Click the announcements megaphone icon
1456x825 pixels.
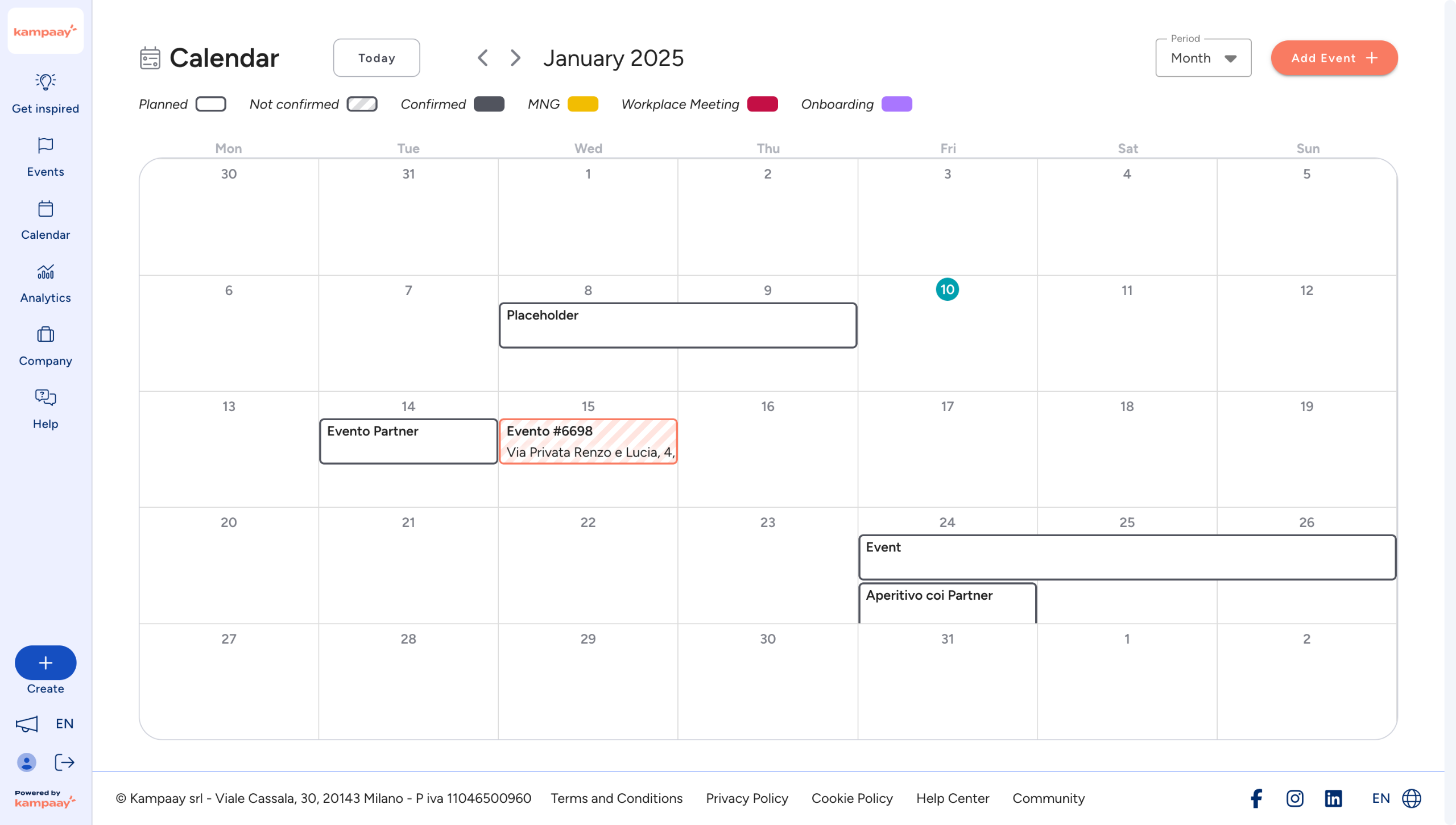pos(26,724)
